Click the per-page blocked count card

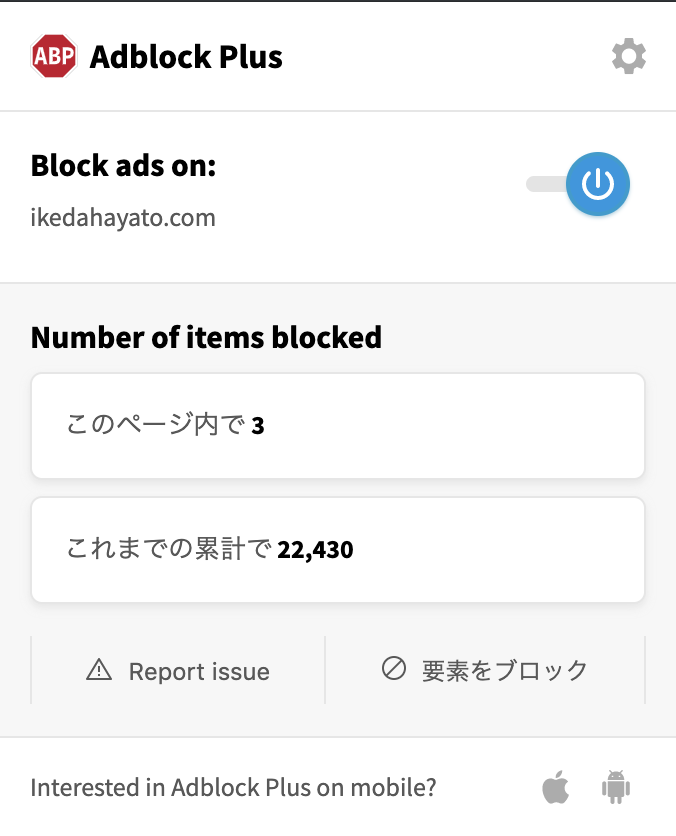(x=338, y=425)
